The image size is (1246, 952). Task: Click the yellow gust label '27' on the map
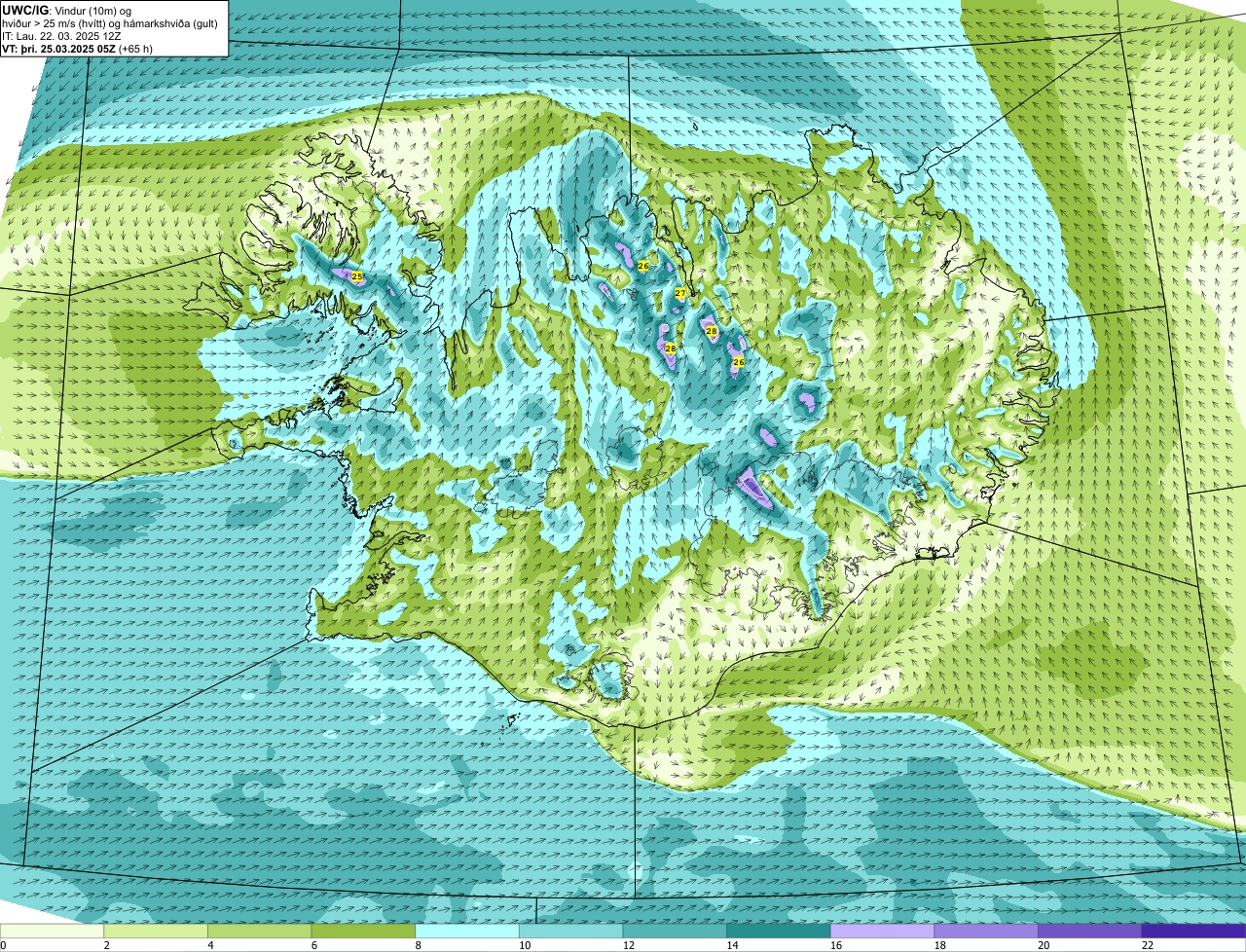tap(680, 293)
